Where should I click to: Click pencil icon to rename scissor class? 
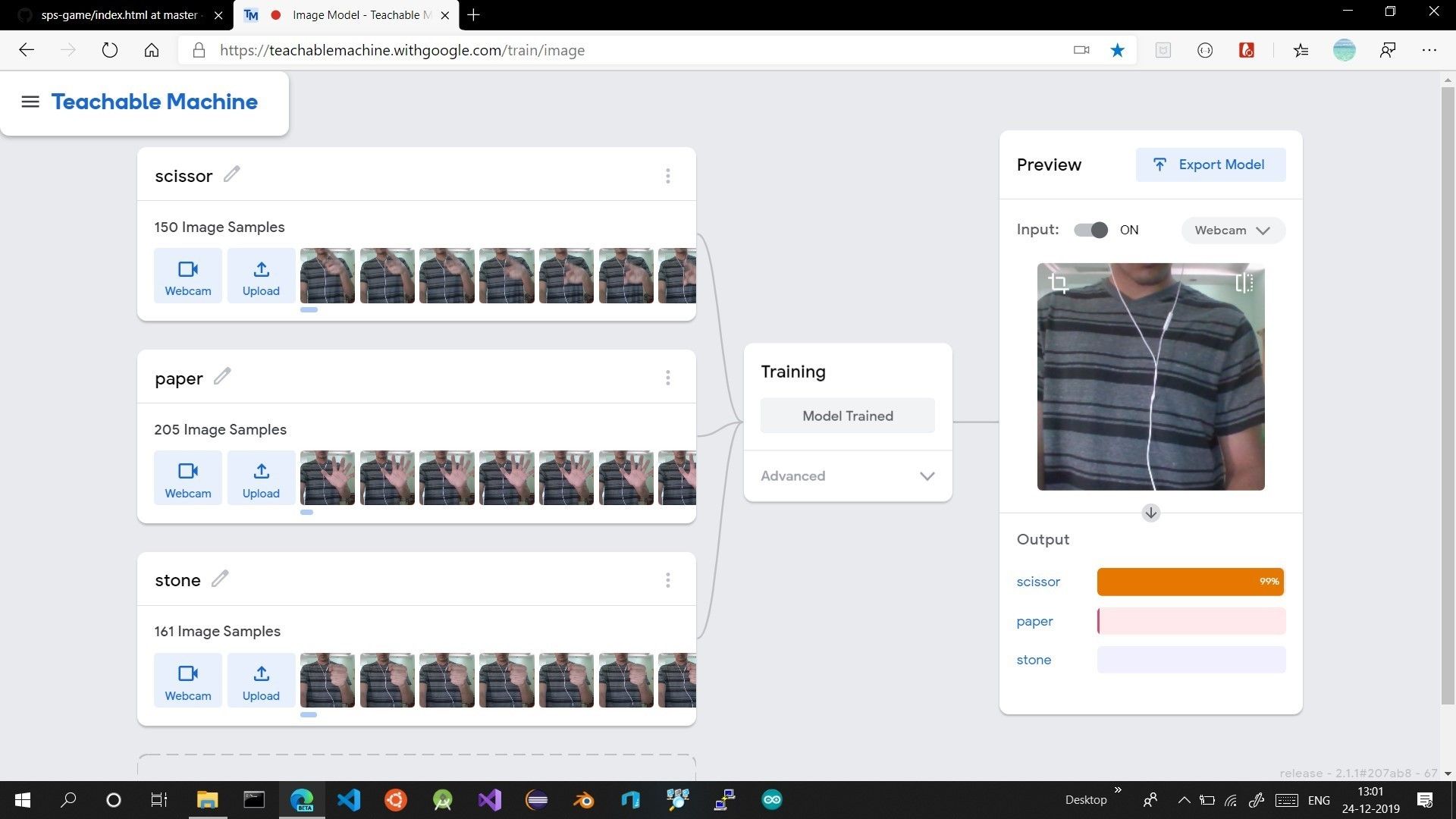231,174
